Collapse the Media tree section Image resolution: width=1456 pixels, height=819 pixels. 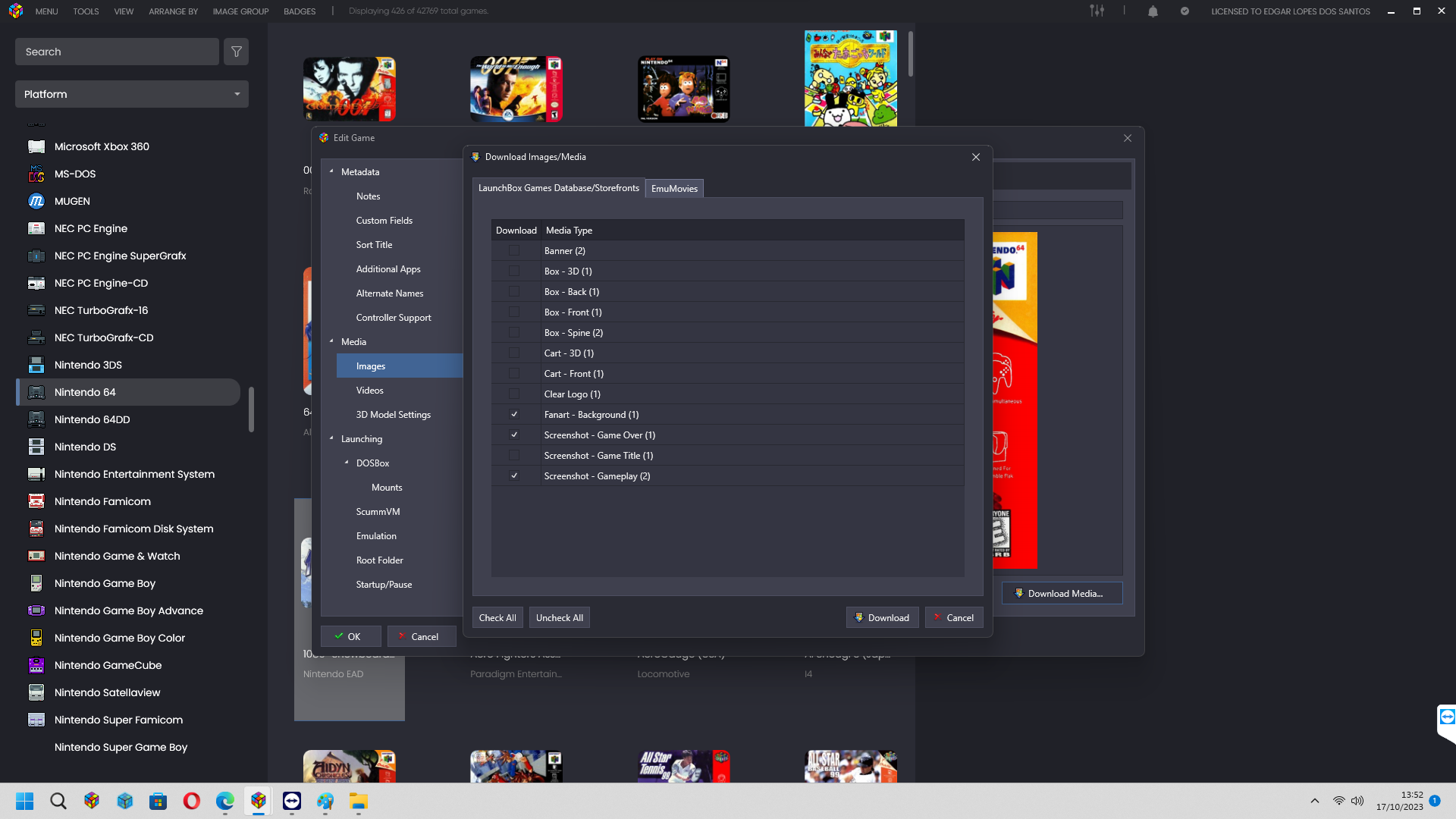click(x=331, y=341)
